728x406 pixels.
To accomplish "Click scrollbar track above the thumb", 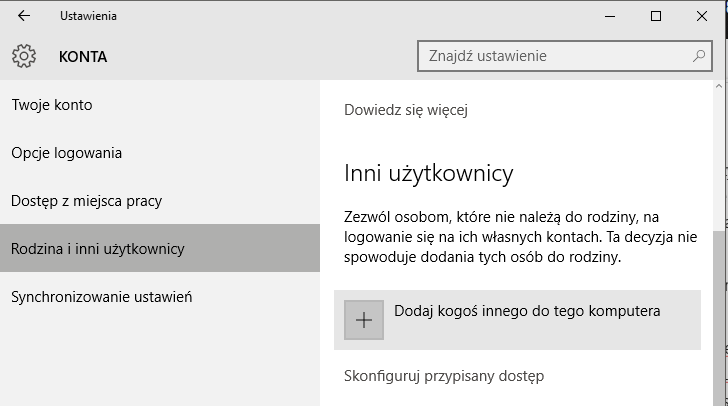I will coord(719,161).
